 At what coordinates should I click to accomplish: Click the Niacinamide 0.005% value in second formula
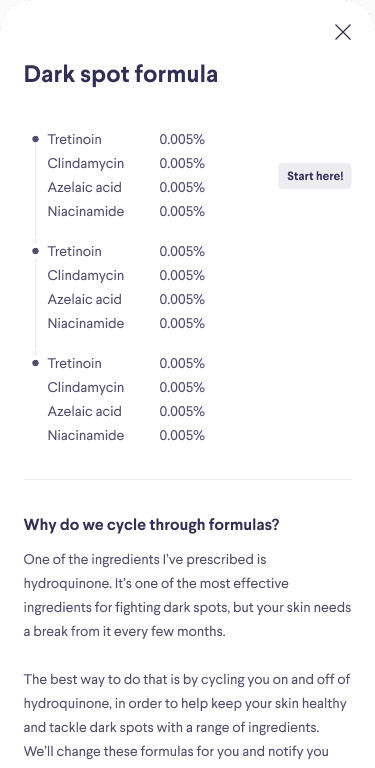[x=182, y=323]
